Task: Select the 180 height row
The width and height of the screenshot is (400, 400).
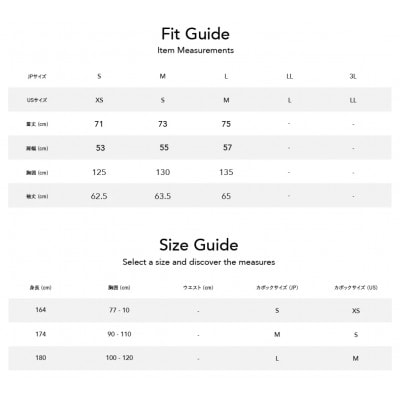Action: tap(200, 358)
